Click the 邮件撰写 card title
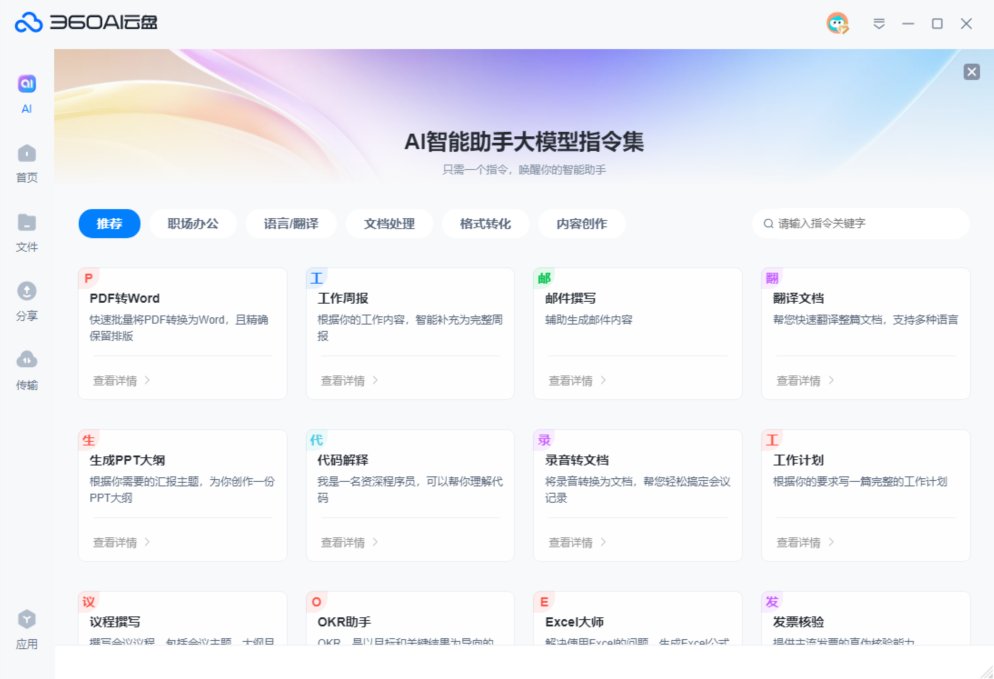Viewport: 994px width, 679px height. pos(571,298)
